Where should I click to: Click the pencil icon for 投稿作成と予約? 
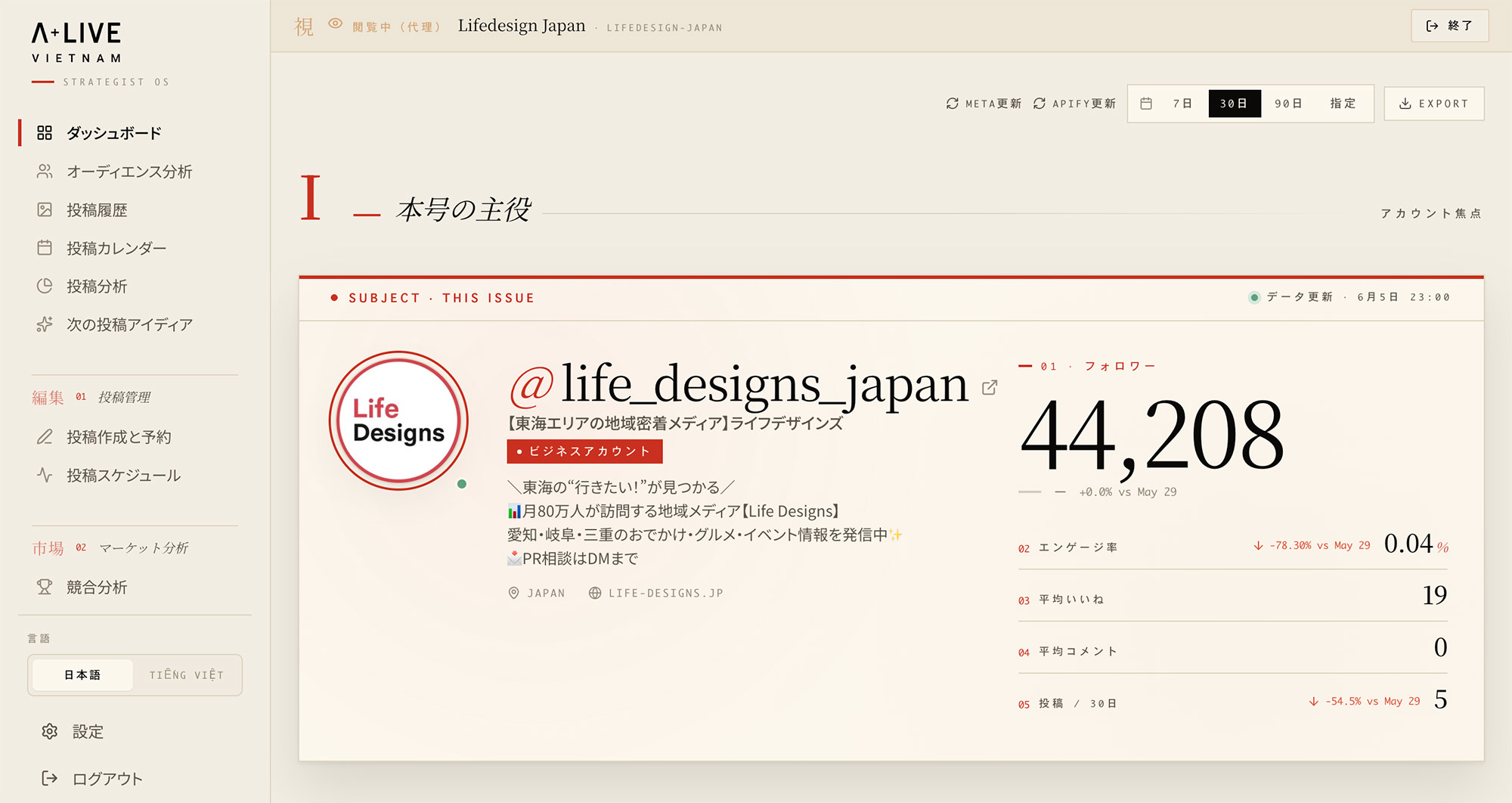tap(45, 437)
